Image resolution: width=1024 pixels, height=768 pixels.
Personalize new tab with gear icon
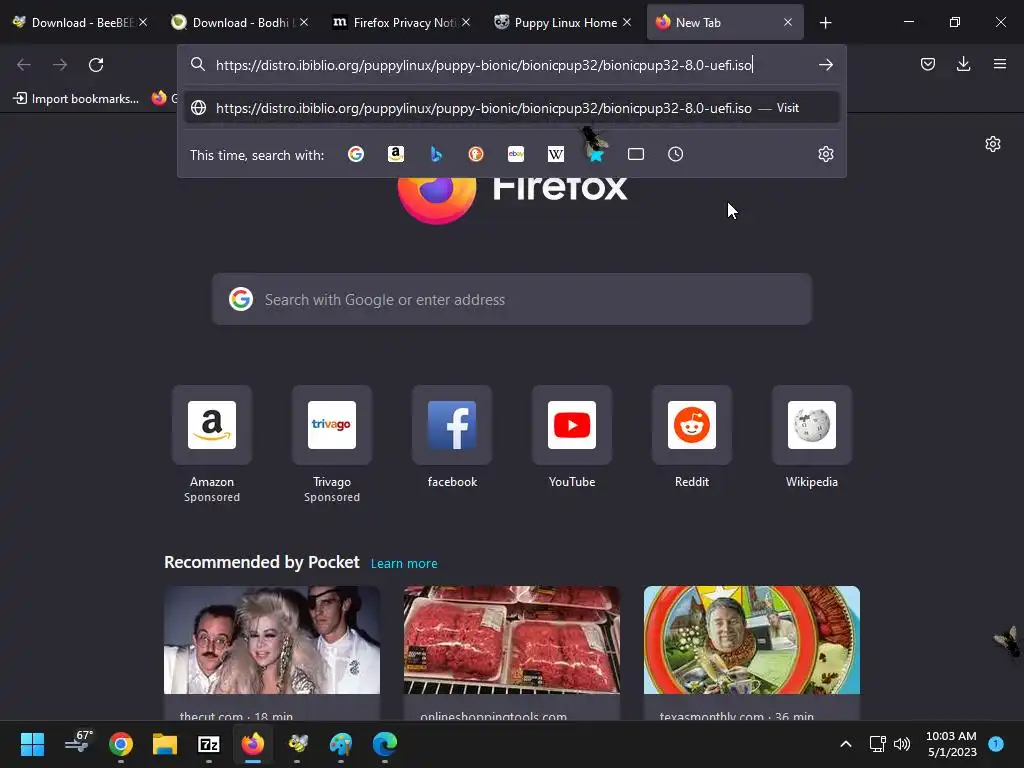993,144
